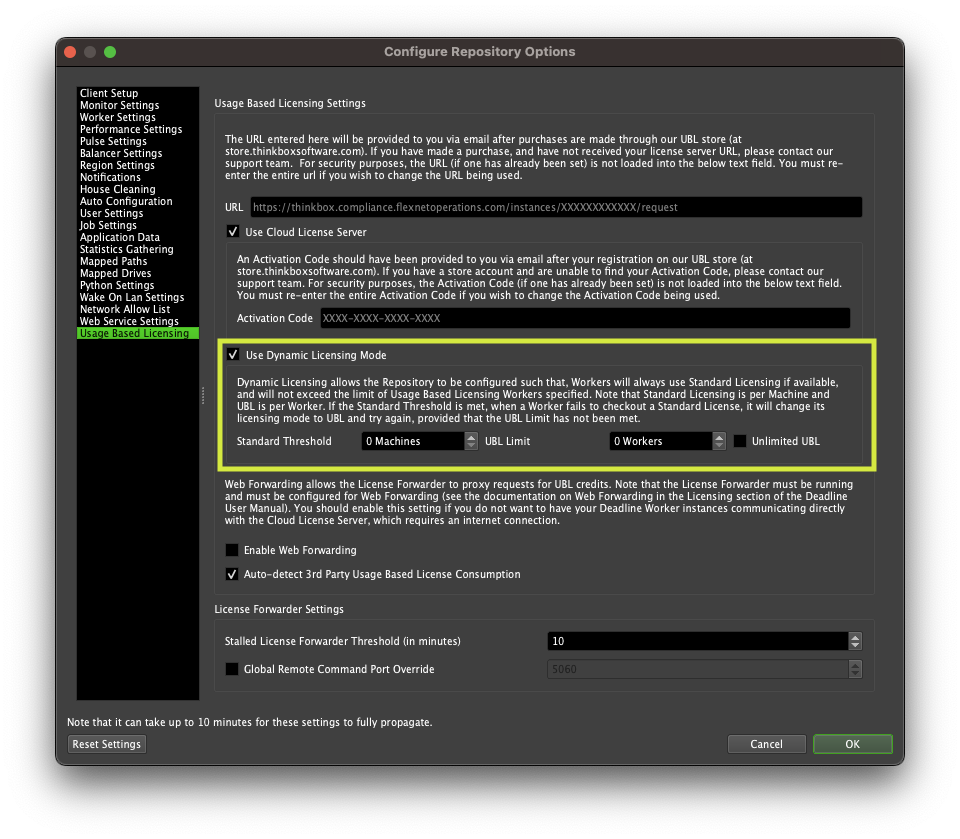Screen dimensions: 960x839
Task: Open Wake On Lan Settings
Action: click(132, 297)
